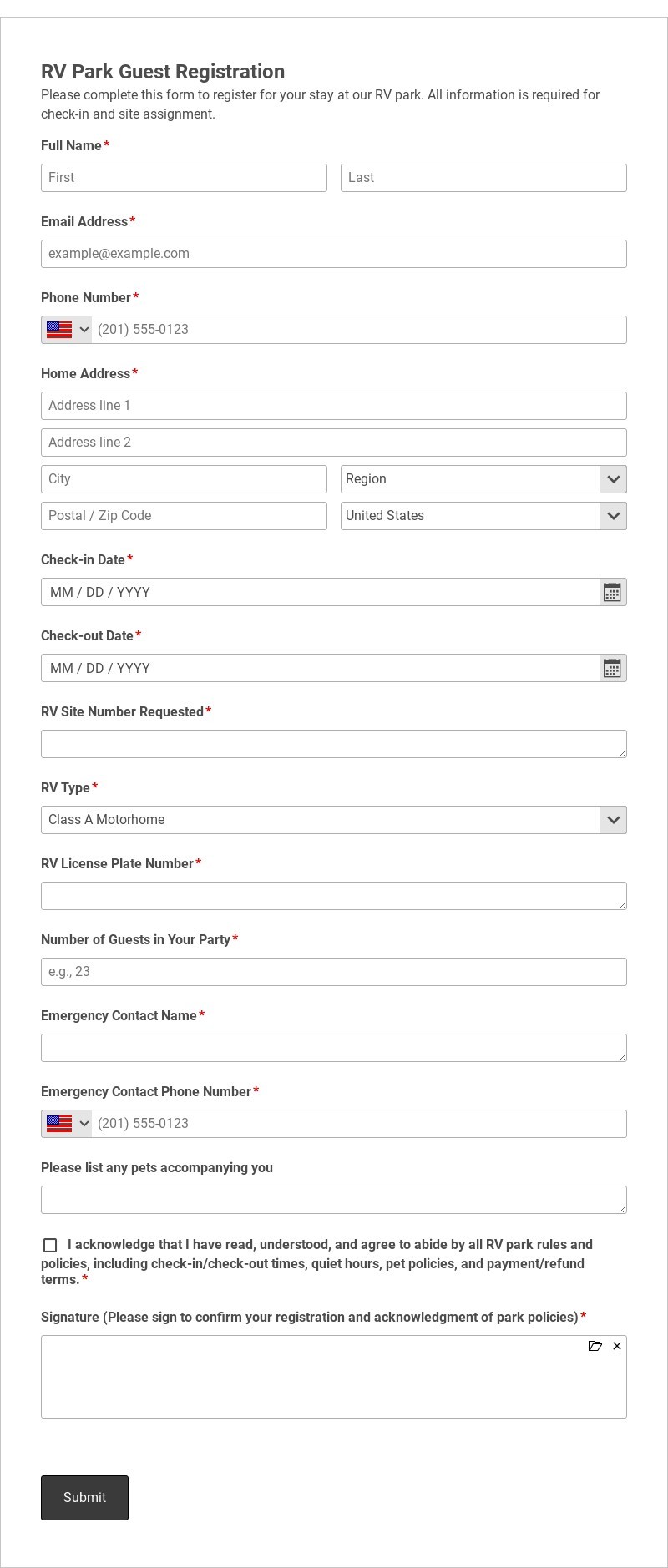Click the US flag in Phone Number field
Viewport: 668px width, 1568px height.
coord(59,330)
